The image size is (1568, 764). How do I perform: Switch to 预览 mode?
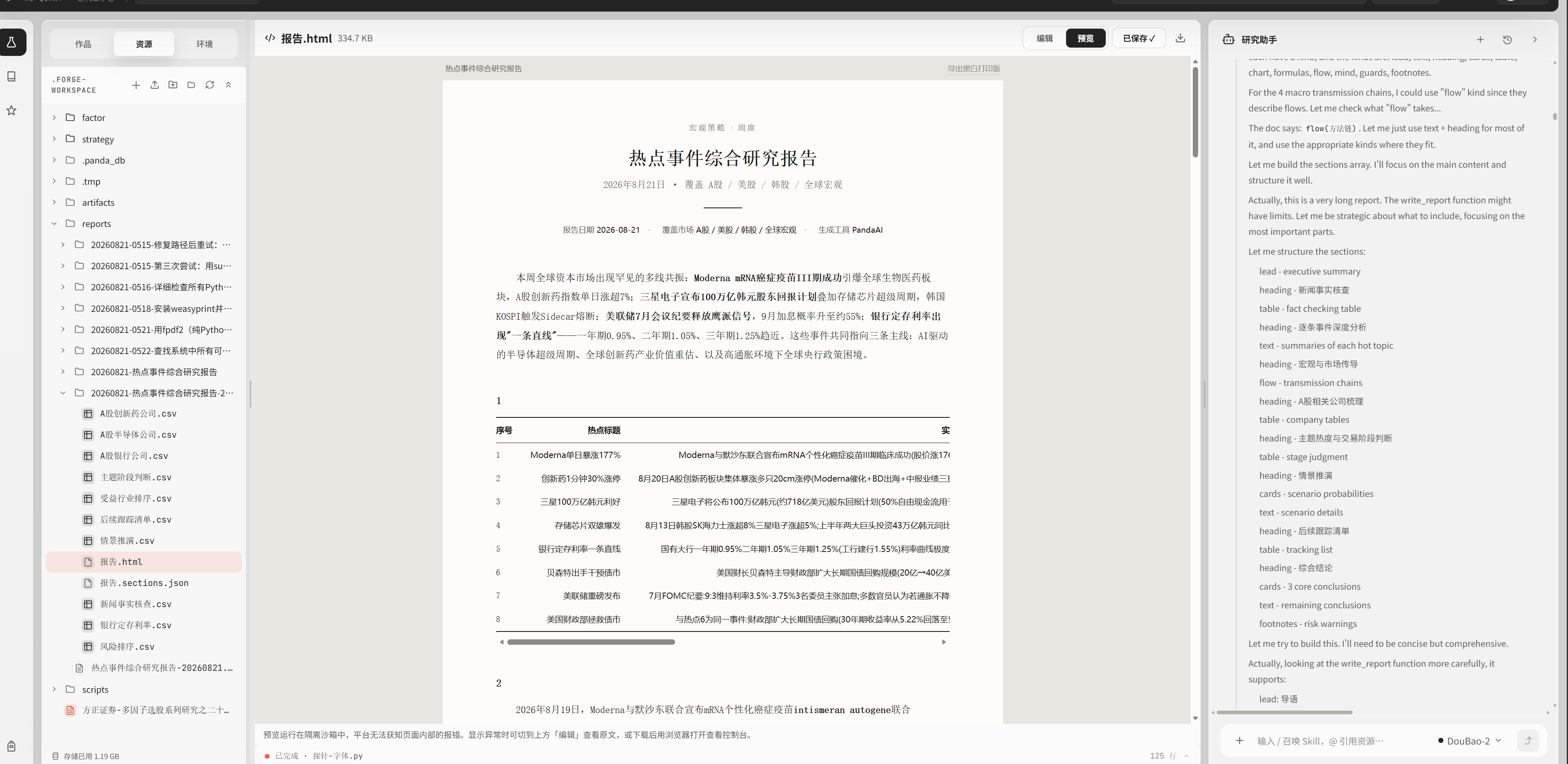coord(1086,38)
